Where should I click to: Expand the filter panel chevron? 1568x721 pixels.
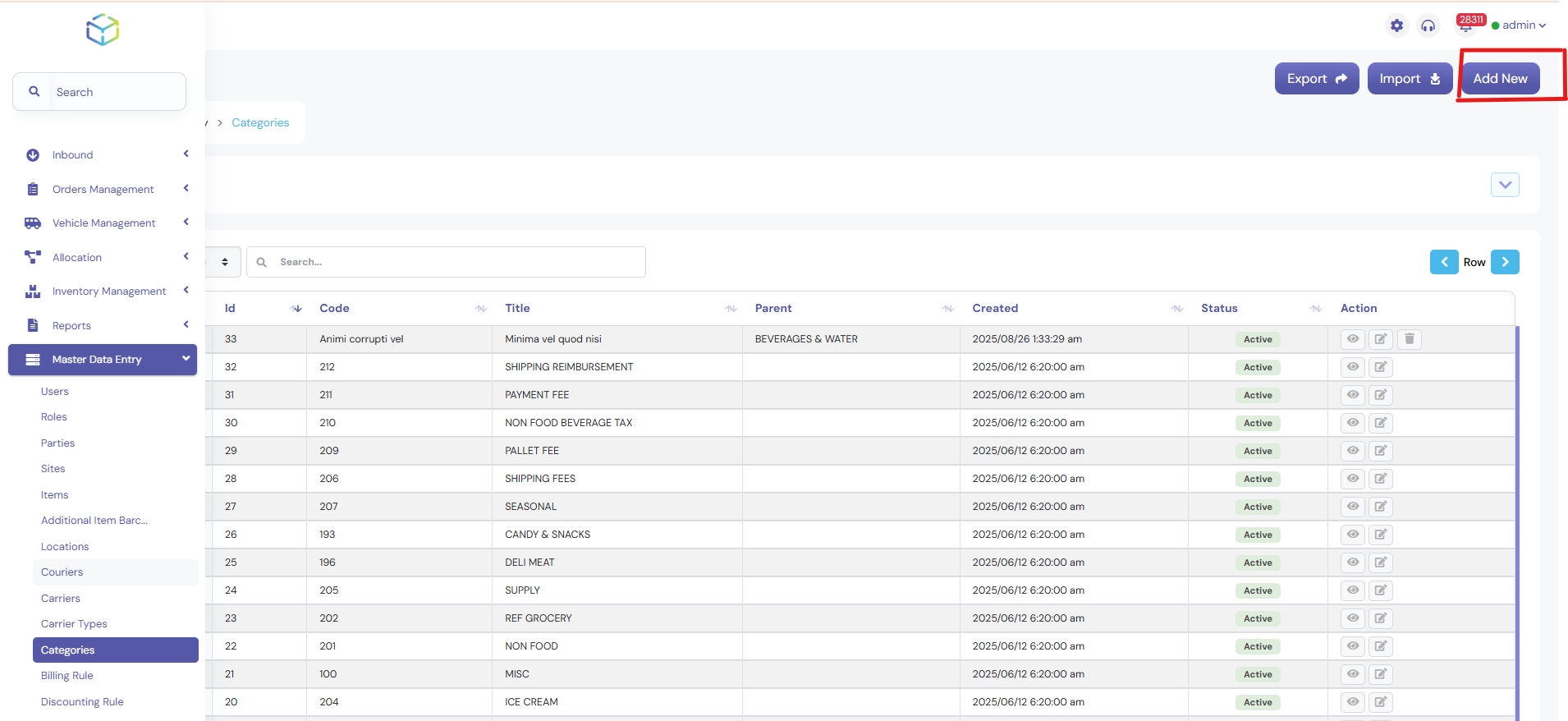[x=1505, y=185]
